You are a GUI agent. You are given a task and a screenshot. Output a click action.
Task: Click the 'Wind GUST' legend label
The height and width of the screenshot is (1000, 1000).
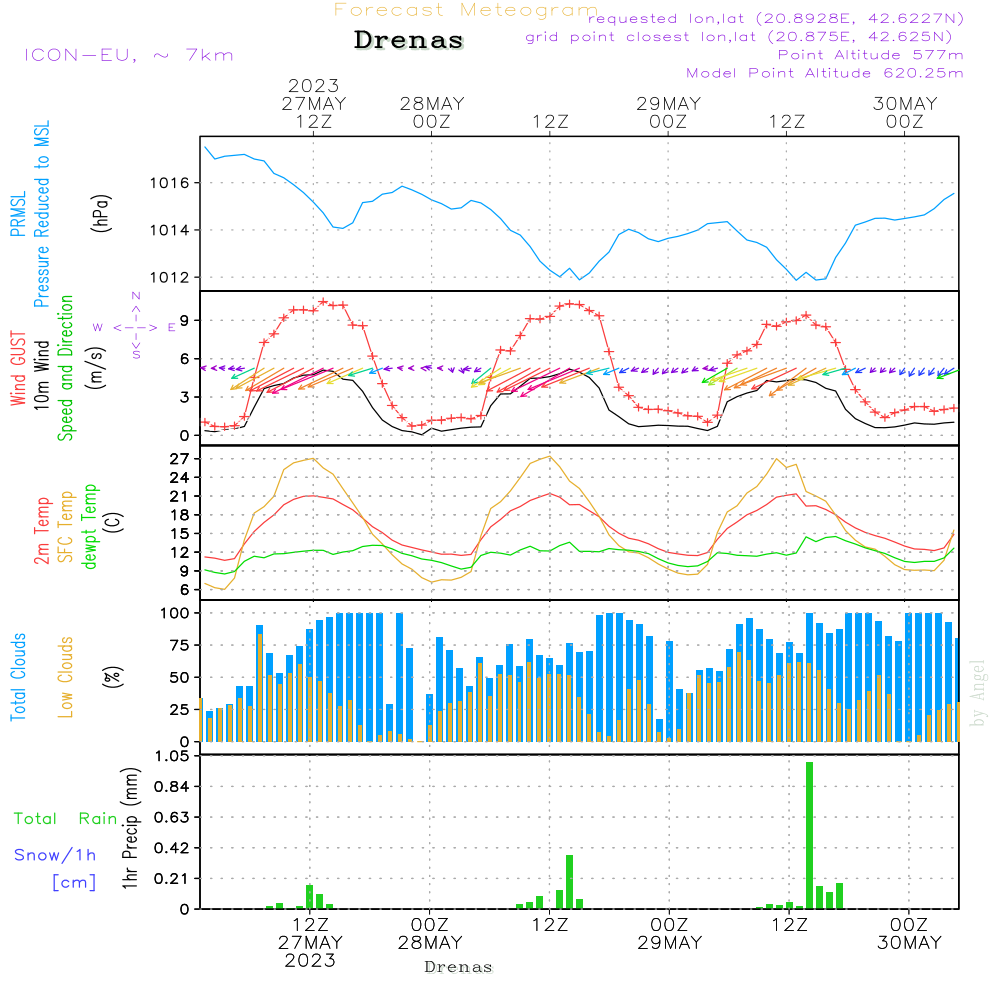[18, 368]
